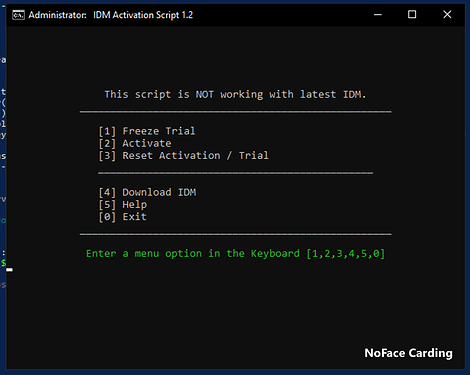This screenshot has height=375, width=470.
Task: Click the 'This script is NOT working' warning text
Action: click(x=235, y=94)
